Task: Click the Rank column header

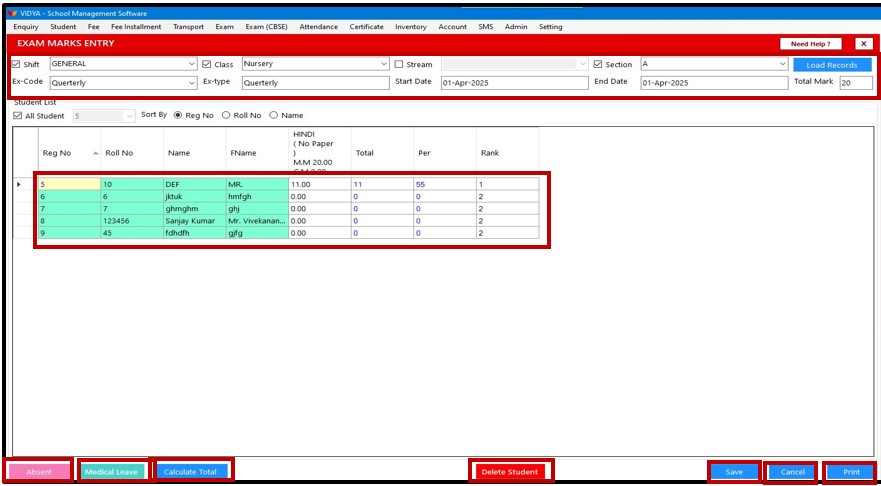Action: [507, 153]
